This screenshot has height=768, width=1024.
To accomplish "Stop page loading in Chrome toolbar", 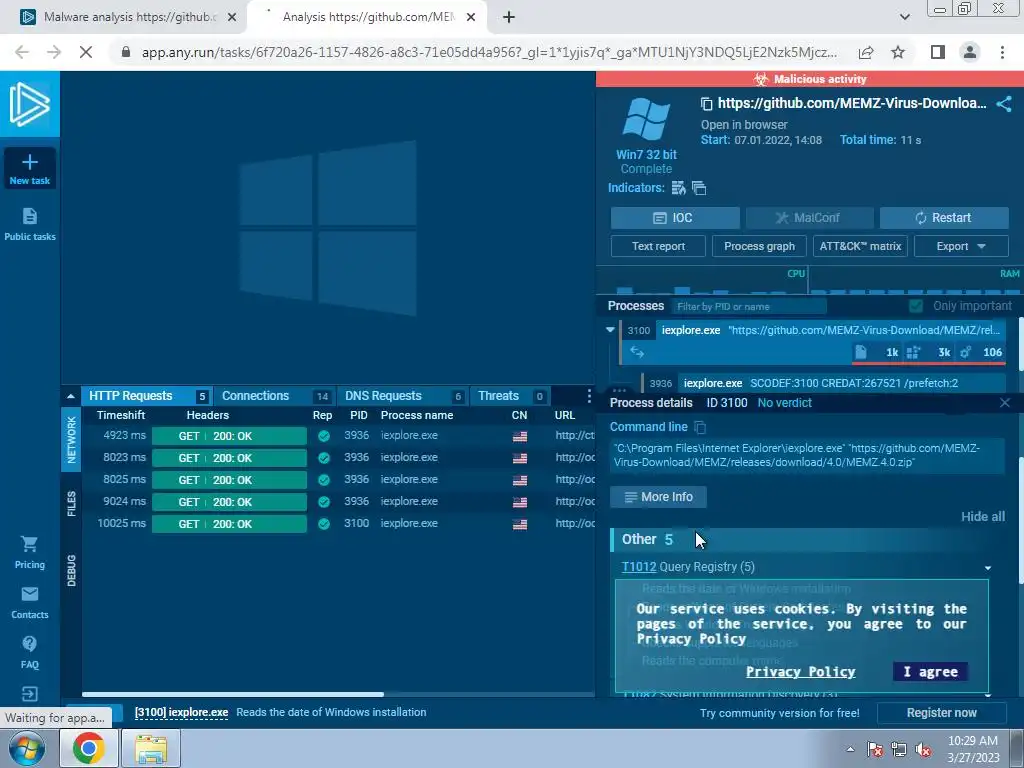I will pos(86,52).
